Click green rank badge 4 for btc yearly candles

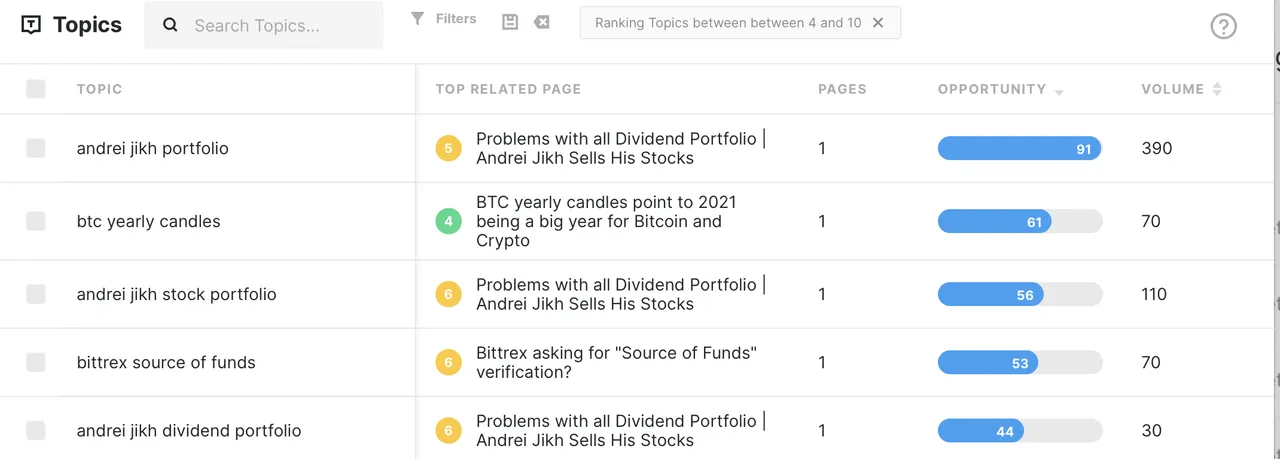(x=448, y=221)
